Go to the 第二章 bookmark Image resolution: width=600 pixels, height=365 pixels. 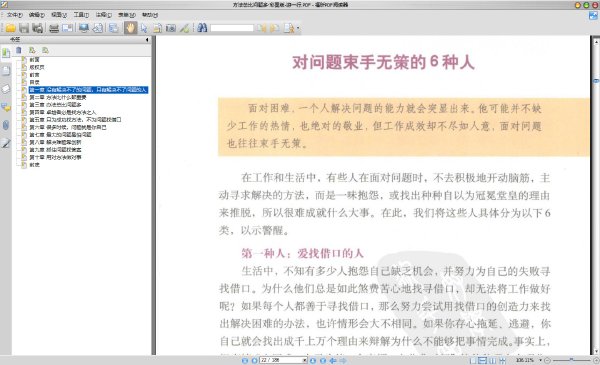[58, 97]
